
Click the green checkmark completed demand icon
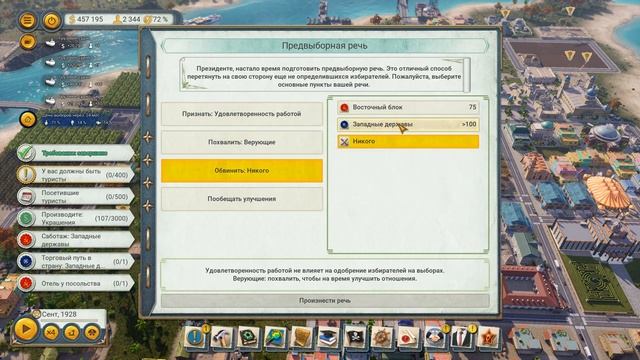click(26, 153)
